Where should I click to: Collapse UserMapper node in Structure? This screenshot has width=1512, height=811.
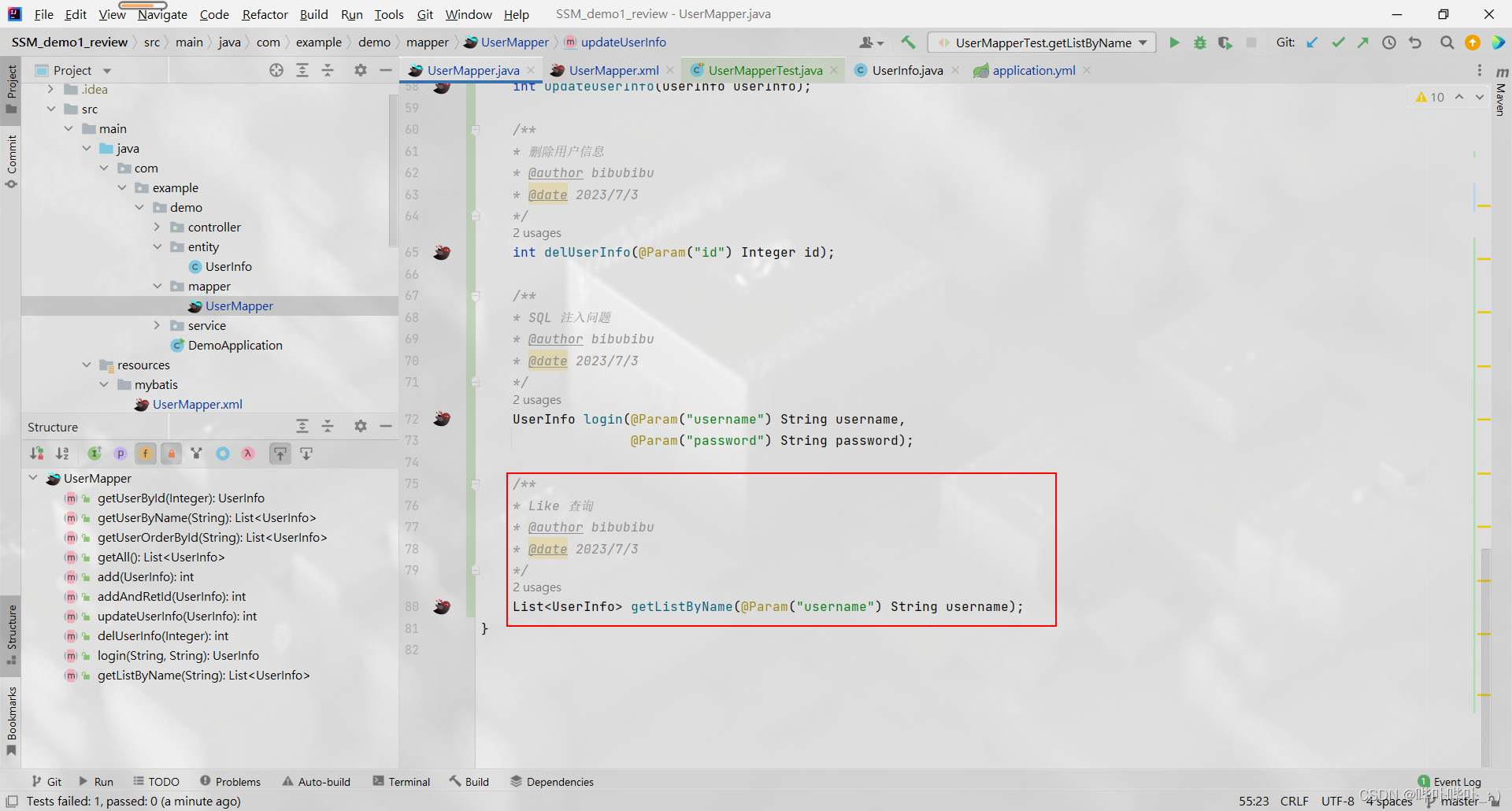33,478
